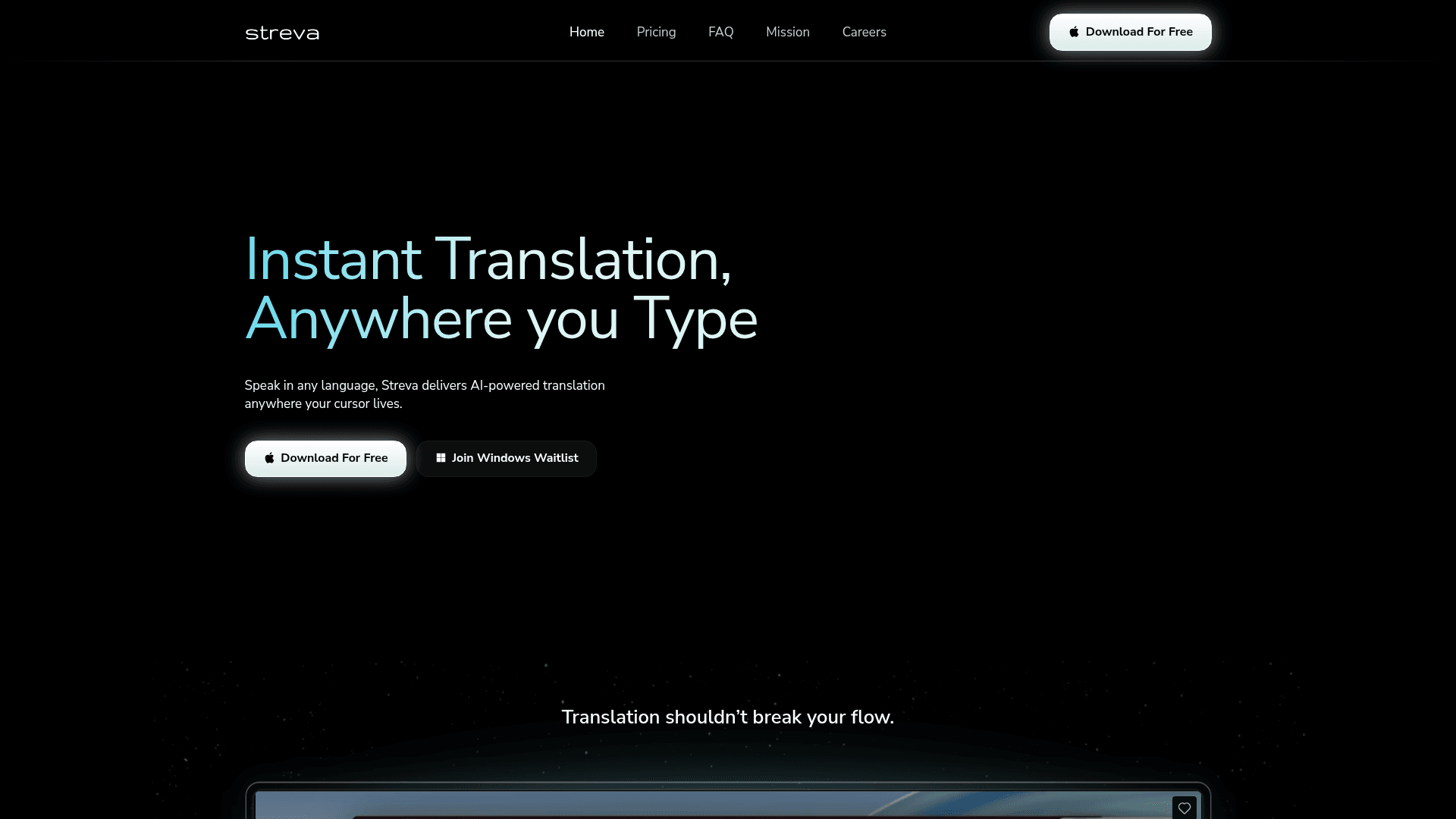
Task: Click Windows logo icon on waitlist button
Action: click(441, 458)
